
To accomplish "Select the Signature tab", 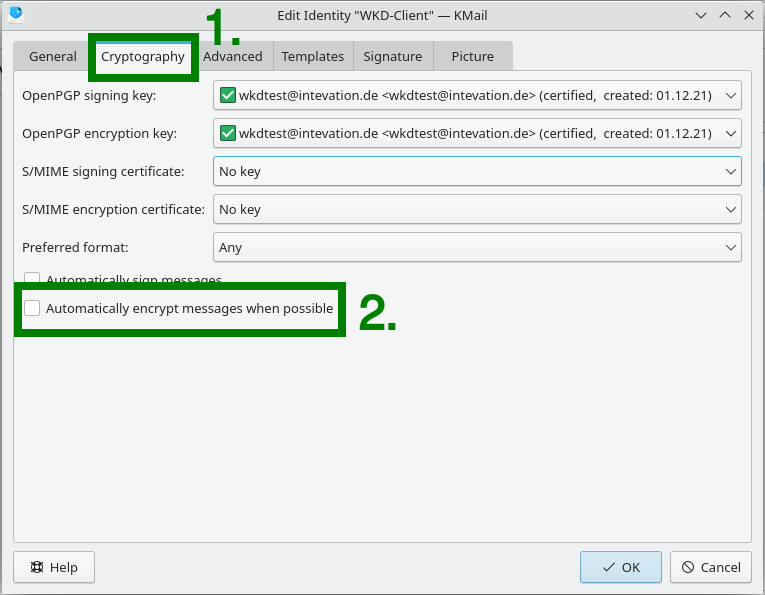I will click(393, 57).
